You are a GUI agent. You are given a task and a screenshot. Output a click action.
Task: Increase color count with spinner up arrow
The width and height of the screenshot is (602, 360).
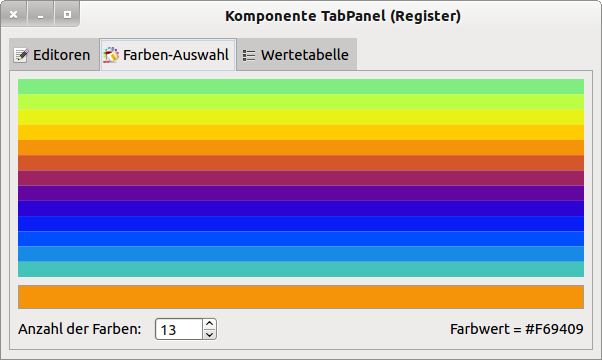coord(209,324)
